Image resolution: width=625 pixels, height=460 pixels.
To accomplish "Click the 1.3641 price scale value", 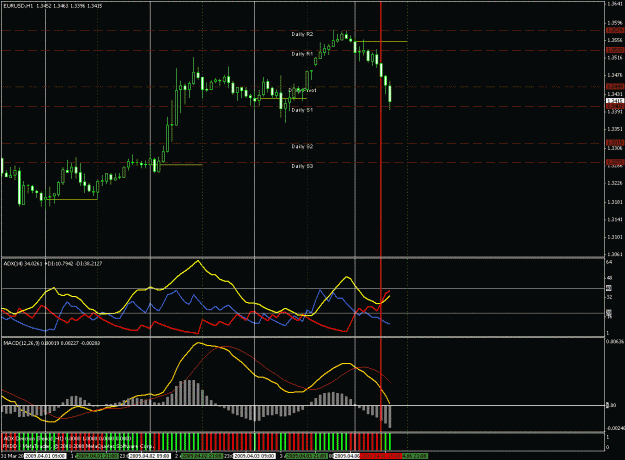I will [616, 4].
